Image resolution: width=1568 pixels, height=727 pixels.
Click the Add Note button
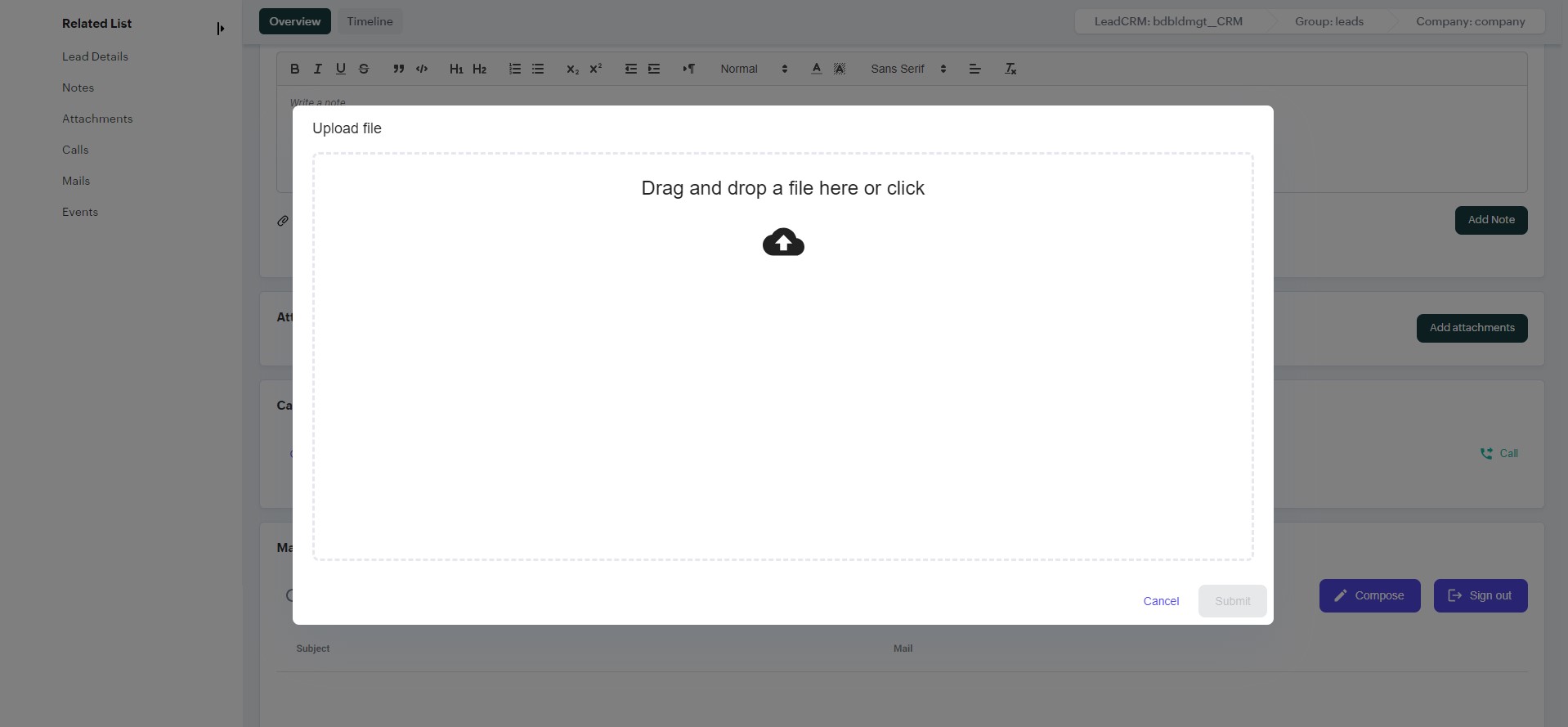1491,220
